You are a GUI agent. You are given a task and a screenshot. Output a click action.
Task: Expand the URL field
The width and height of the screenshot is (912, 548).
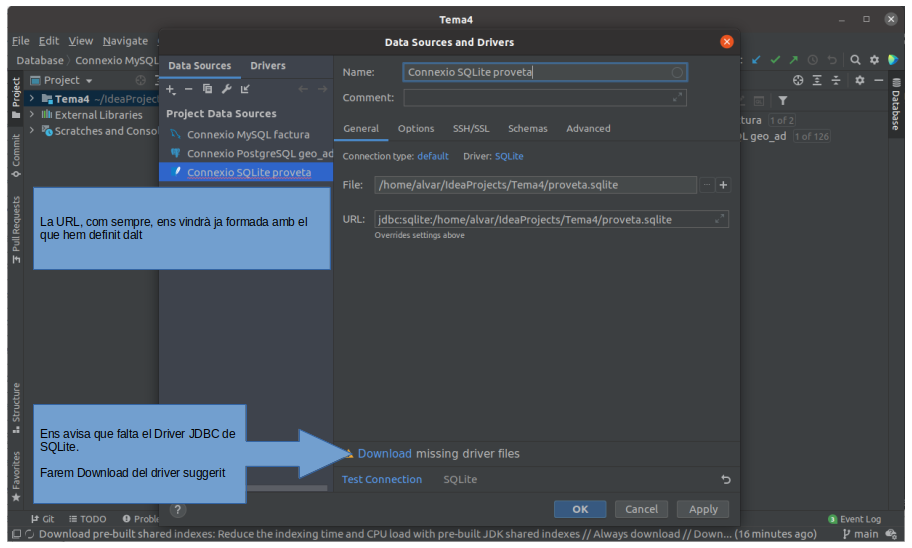[x=719, y=219]
